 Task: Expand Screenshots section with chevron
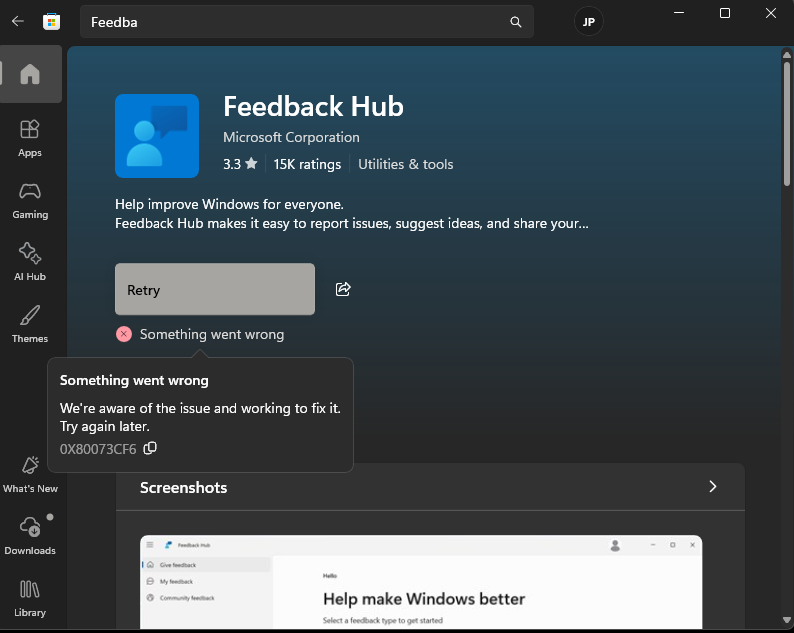(712, 487)
